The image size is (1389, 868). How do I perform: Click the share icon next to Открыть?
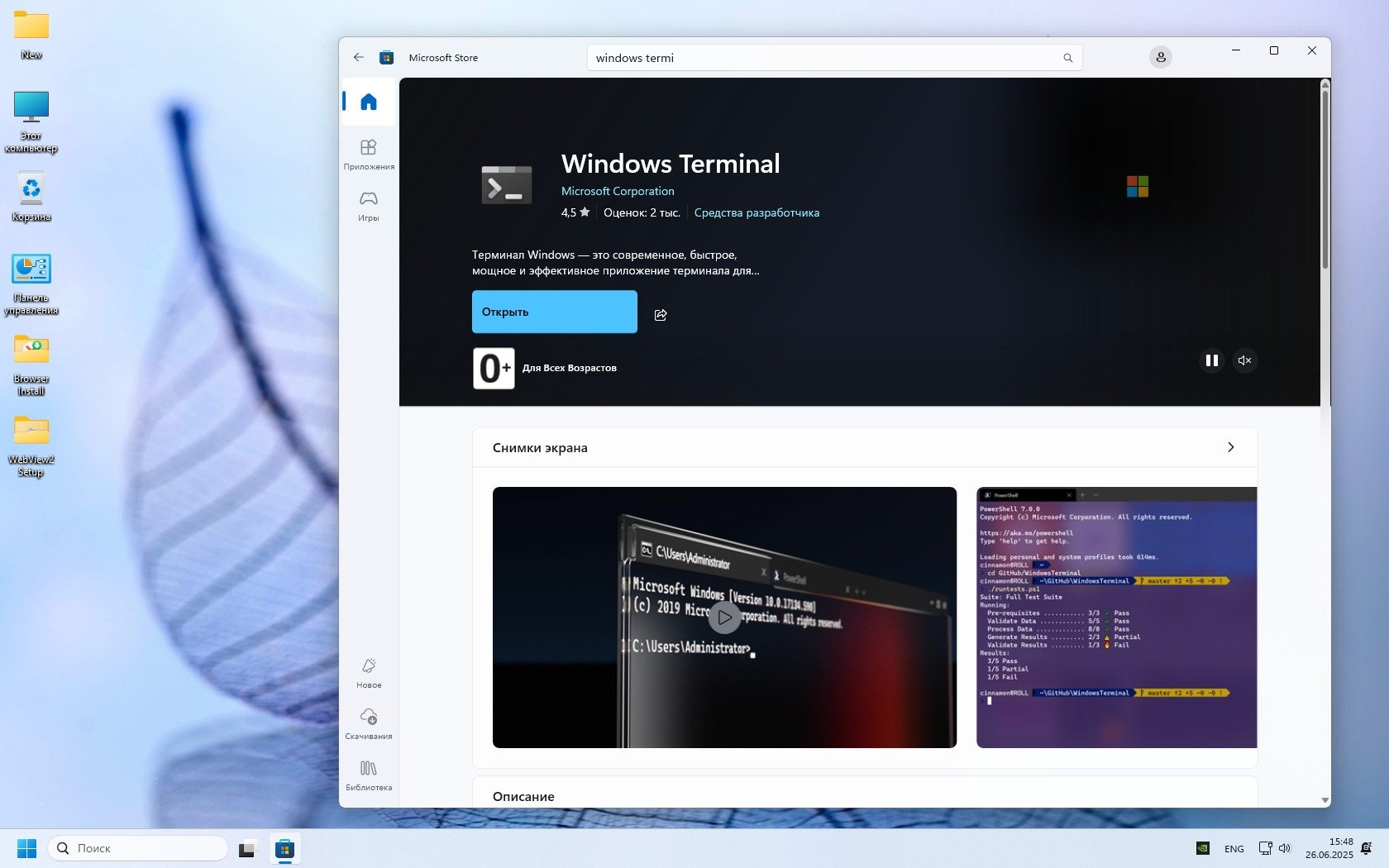pyautogui.click(x=661, y=314)
